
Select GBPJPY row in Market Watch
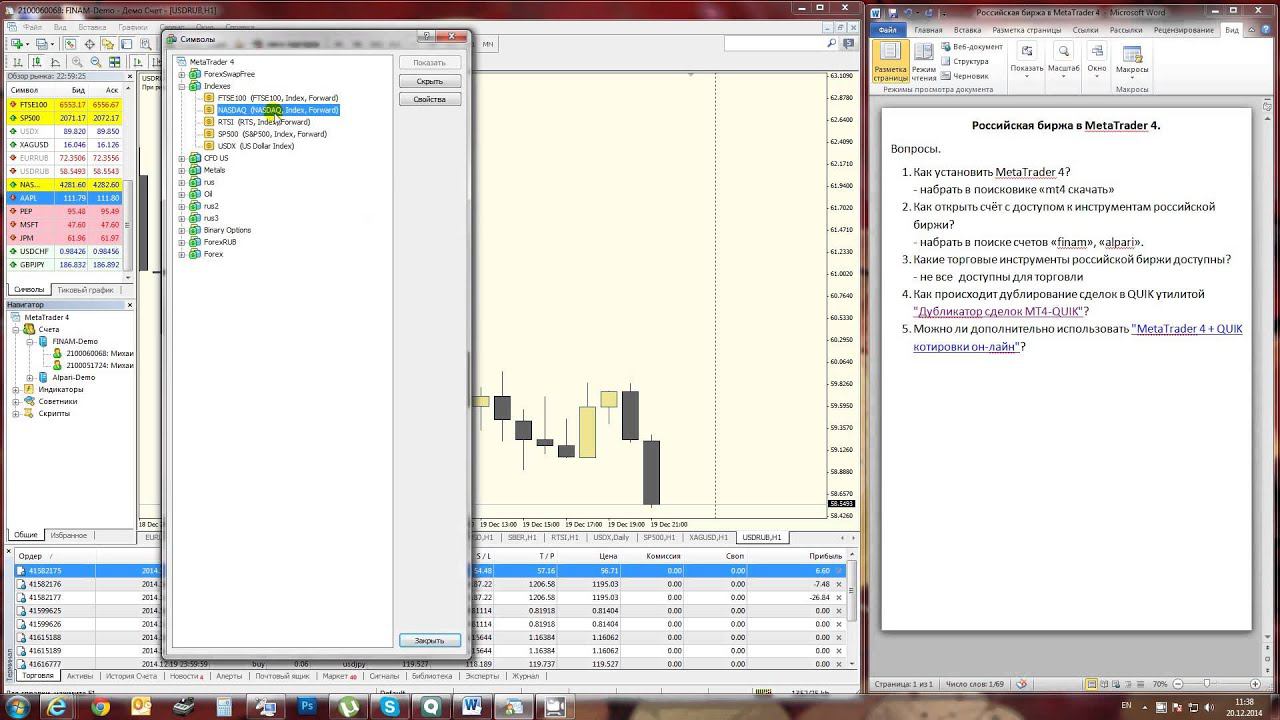[x=66, y=265]
